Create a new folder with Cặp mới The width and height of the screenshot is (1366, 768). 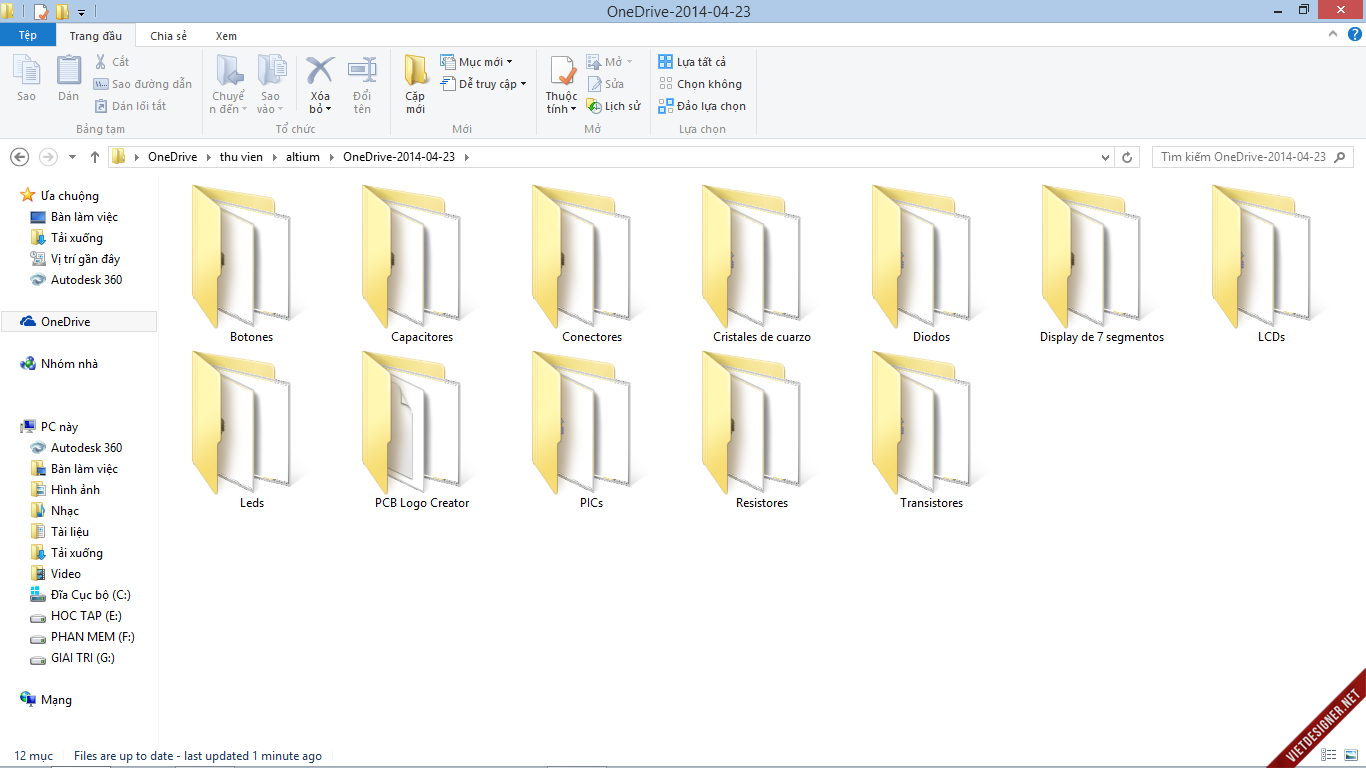[415, 85]
